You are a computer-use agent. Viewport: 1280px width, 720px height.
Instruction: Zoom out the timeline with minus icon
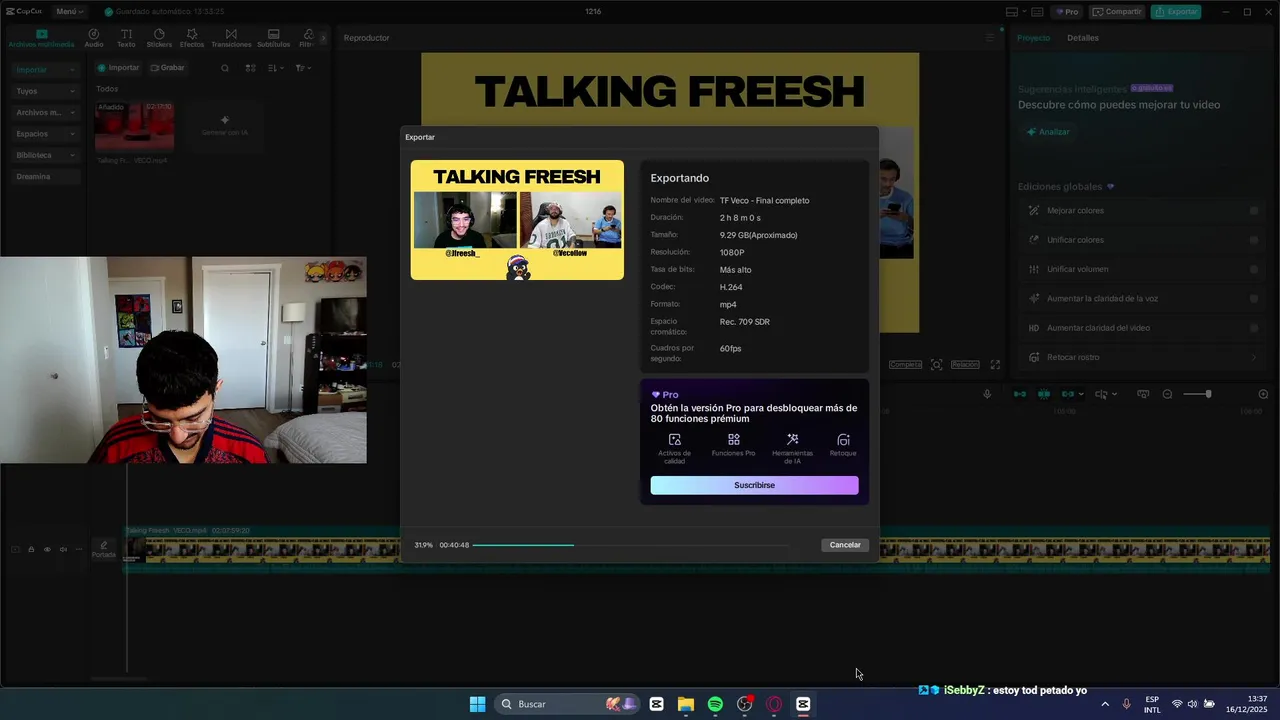click(1167, 394)
